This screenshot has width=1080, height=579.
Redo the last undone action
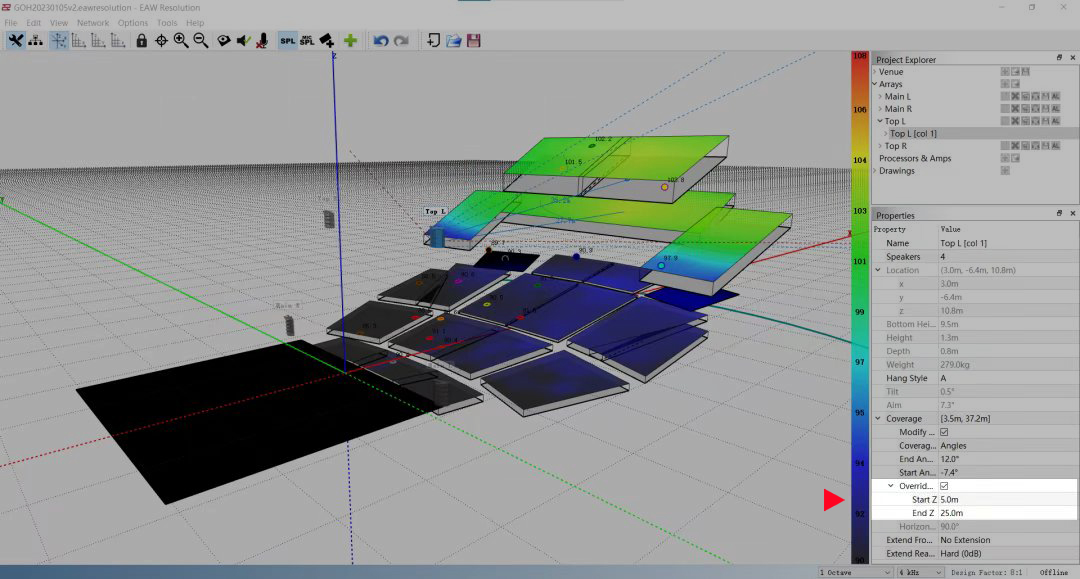(401, 41)
